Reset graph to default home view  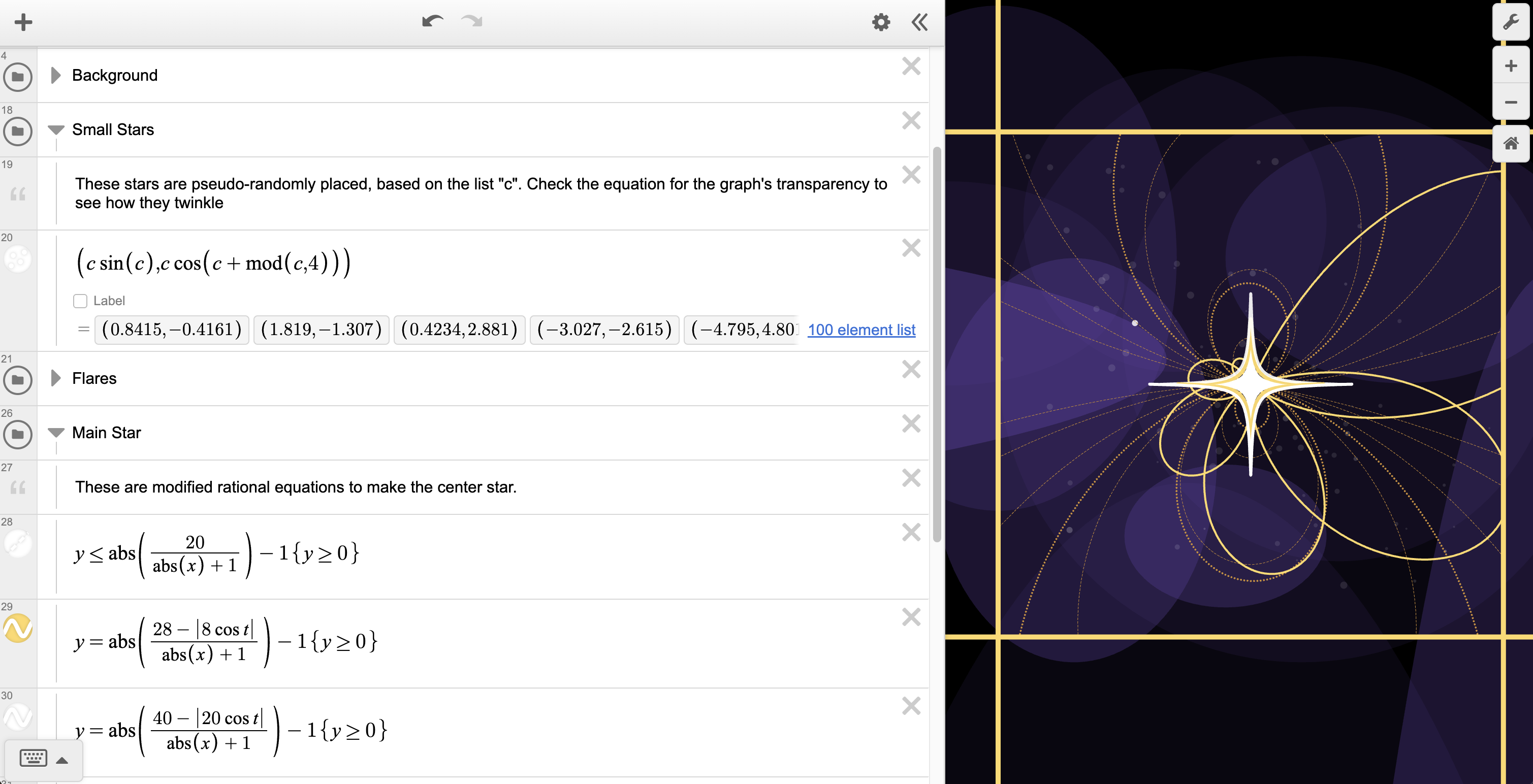(x=1510, y=143)
